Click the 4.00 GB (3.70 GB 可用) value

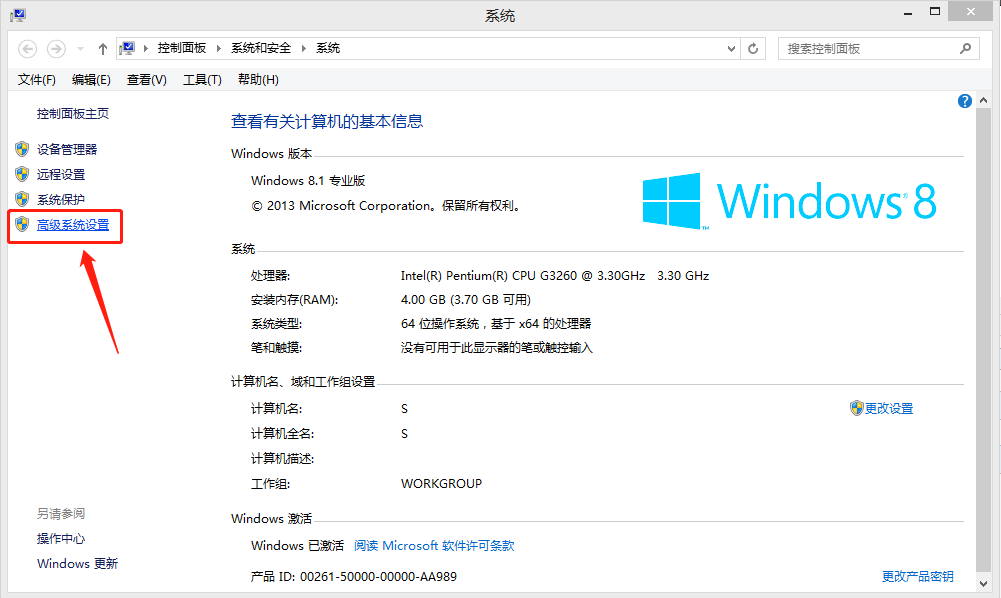click(x=466, y=300)
